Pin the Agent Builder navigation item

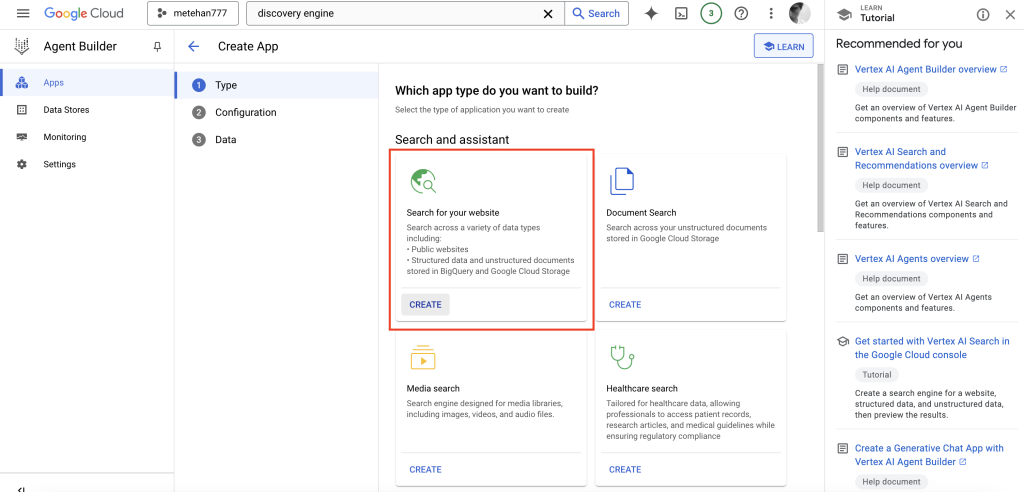pyautogui.click(x=157, y=47)
